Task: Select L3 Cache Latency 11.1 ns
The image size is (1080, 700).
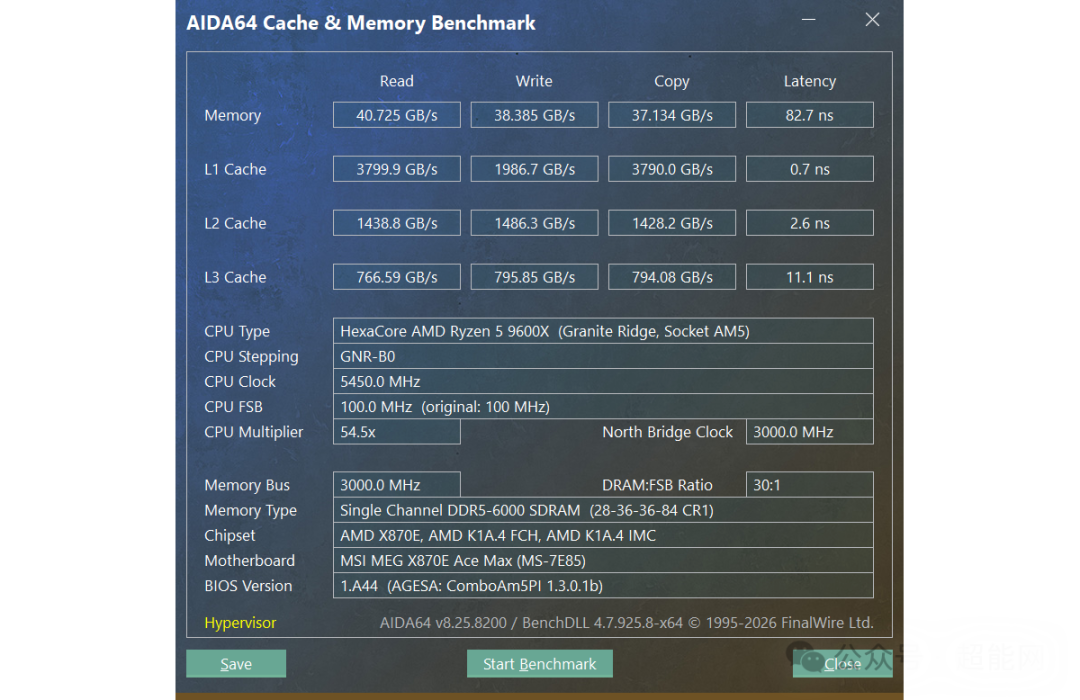Action: [809, 277]
